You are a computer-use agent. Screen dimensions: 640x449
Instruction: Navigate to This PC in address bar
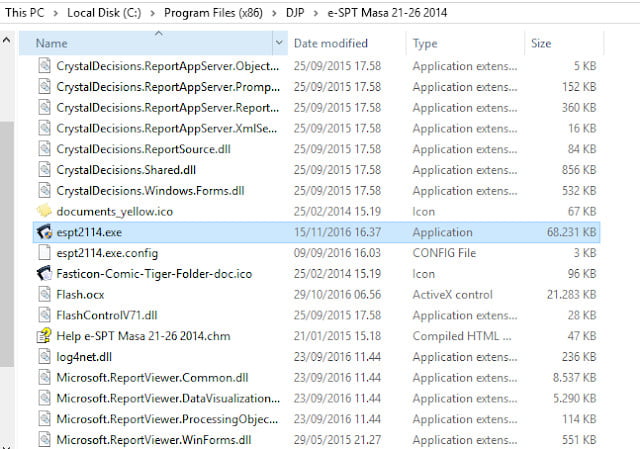(24, 13)
